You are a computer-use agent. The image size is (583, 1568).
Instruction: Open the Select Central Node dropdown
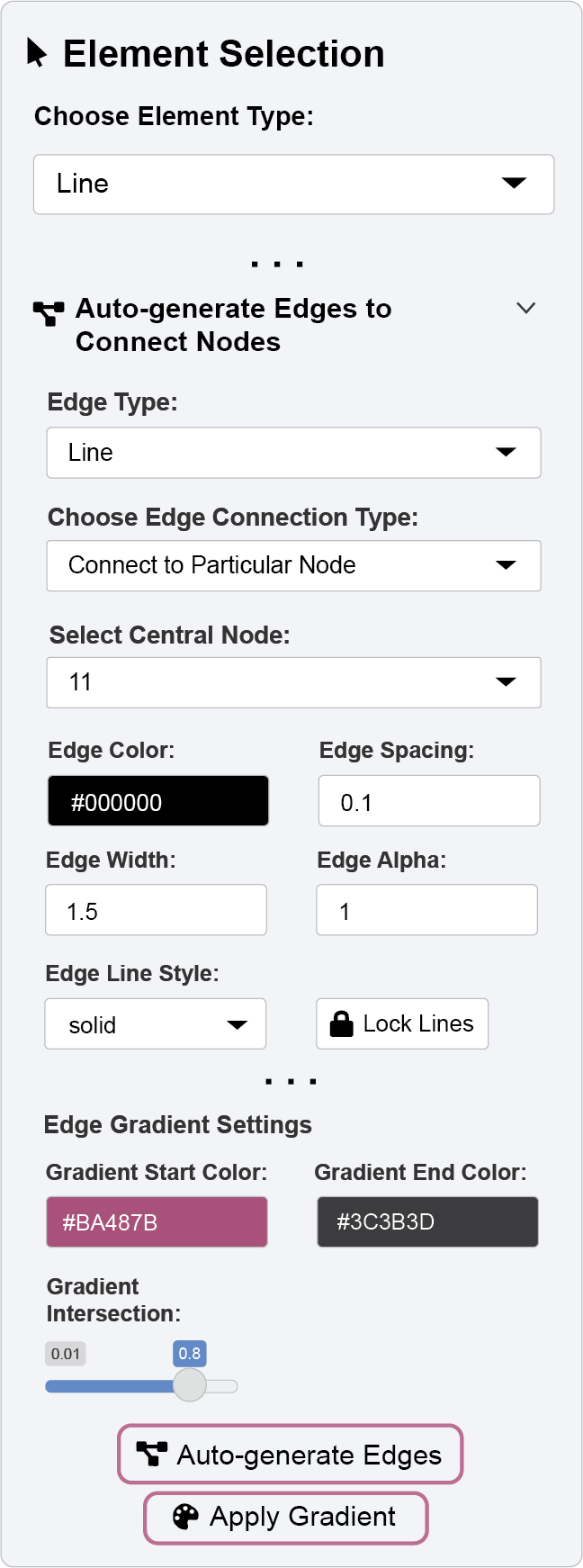[x=293, y=682]
